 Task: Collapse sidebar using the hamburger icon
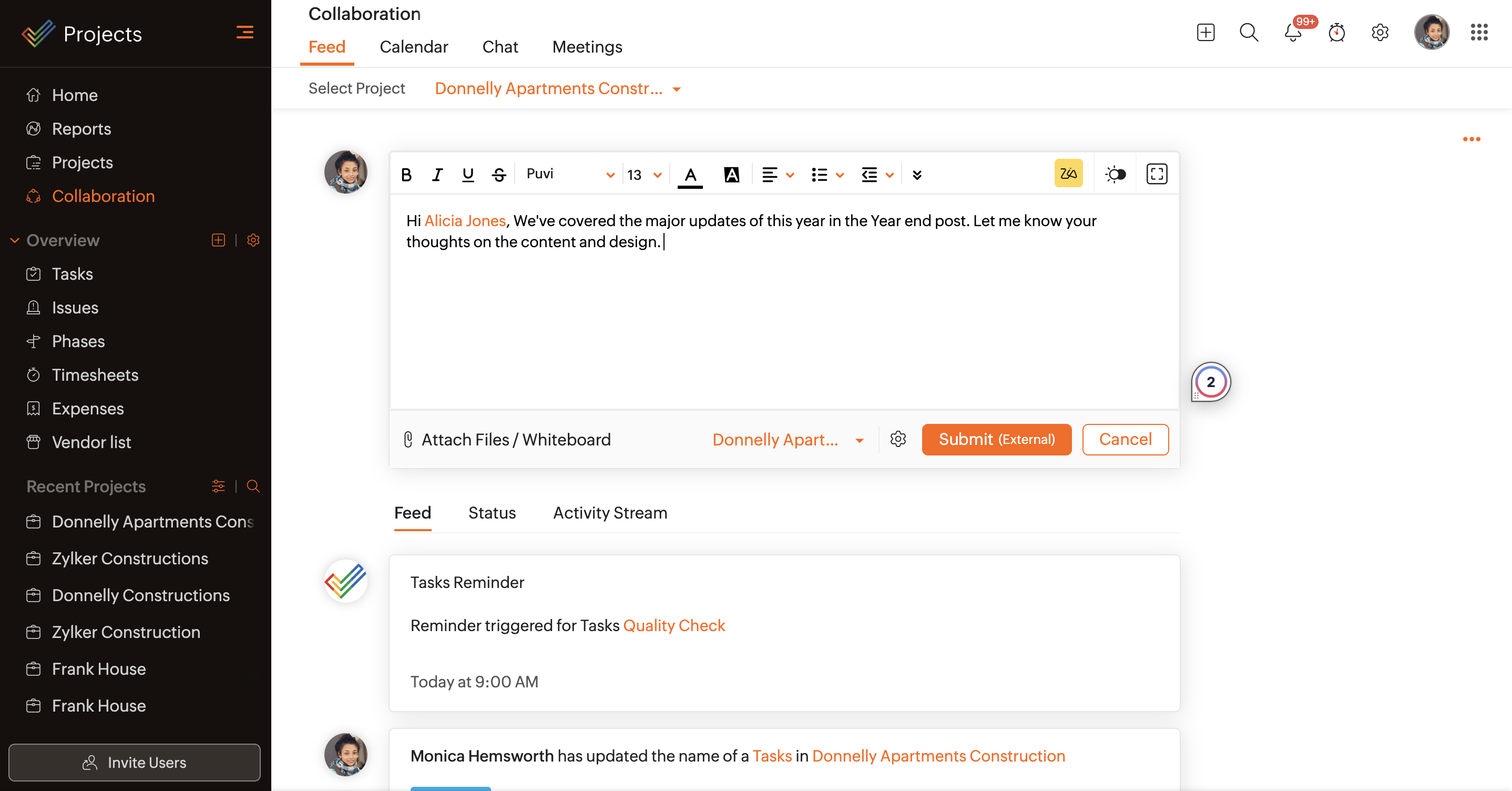pos(245,32)
